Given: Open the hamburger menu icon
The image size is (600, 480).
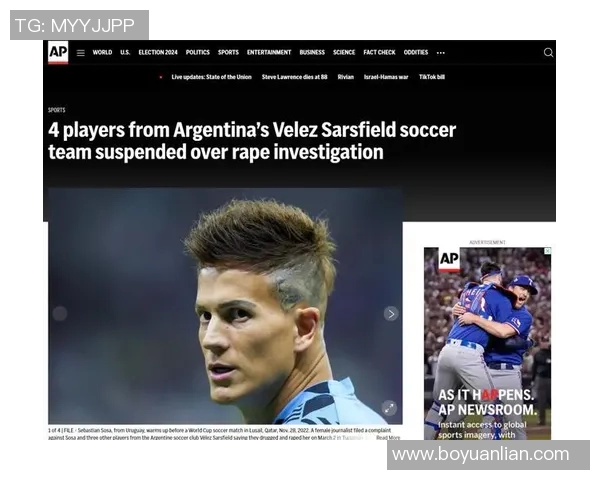Looking at the screenshot, I should pos(80,53).
